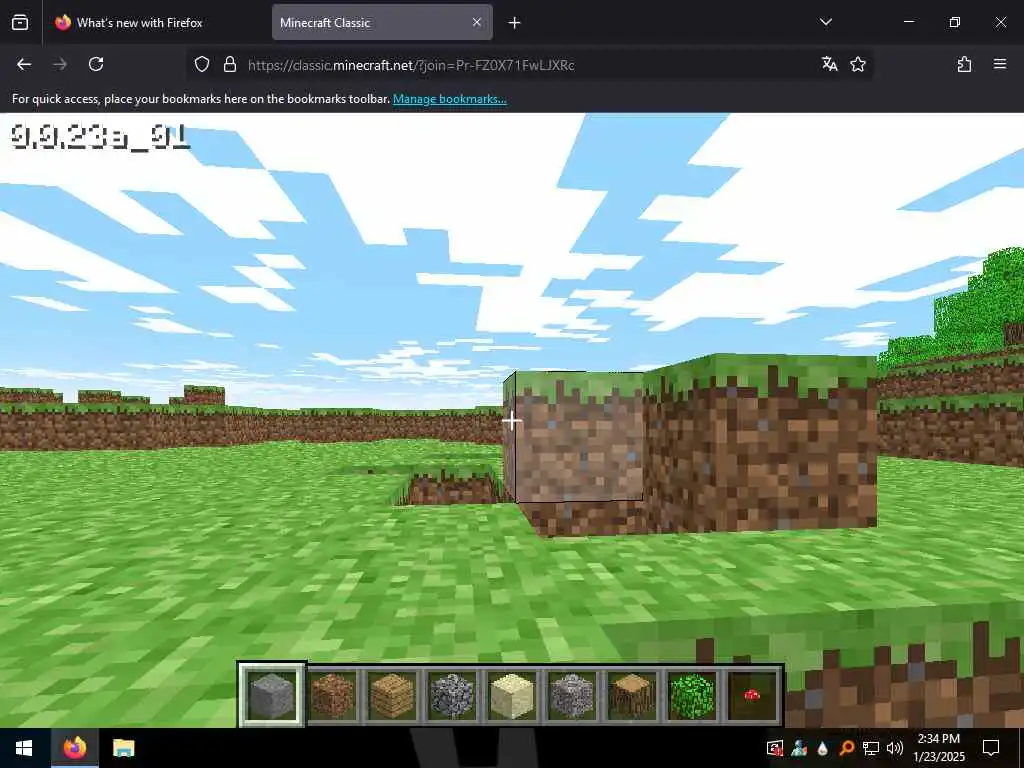Click the highlighted grass block face
1024x768 pixels.
tap(579, 436)
